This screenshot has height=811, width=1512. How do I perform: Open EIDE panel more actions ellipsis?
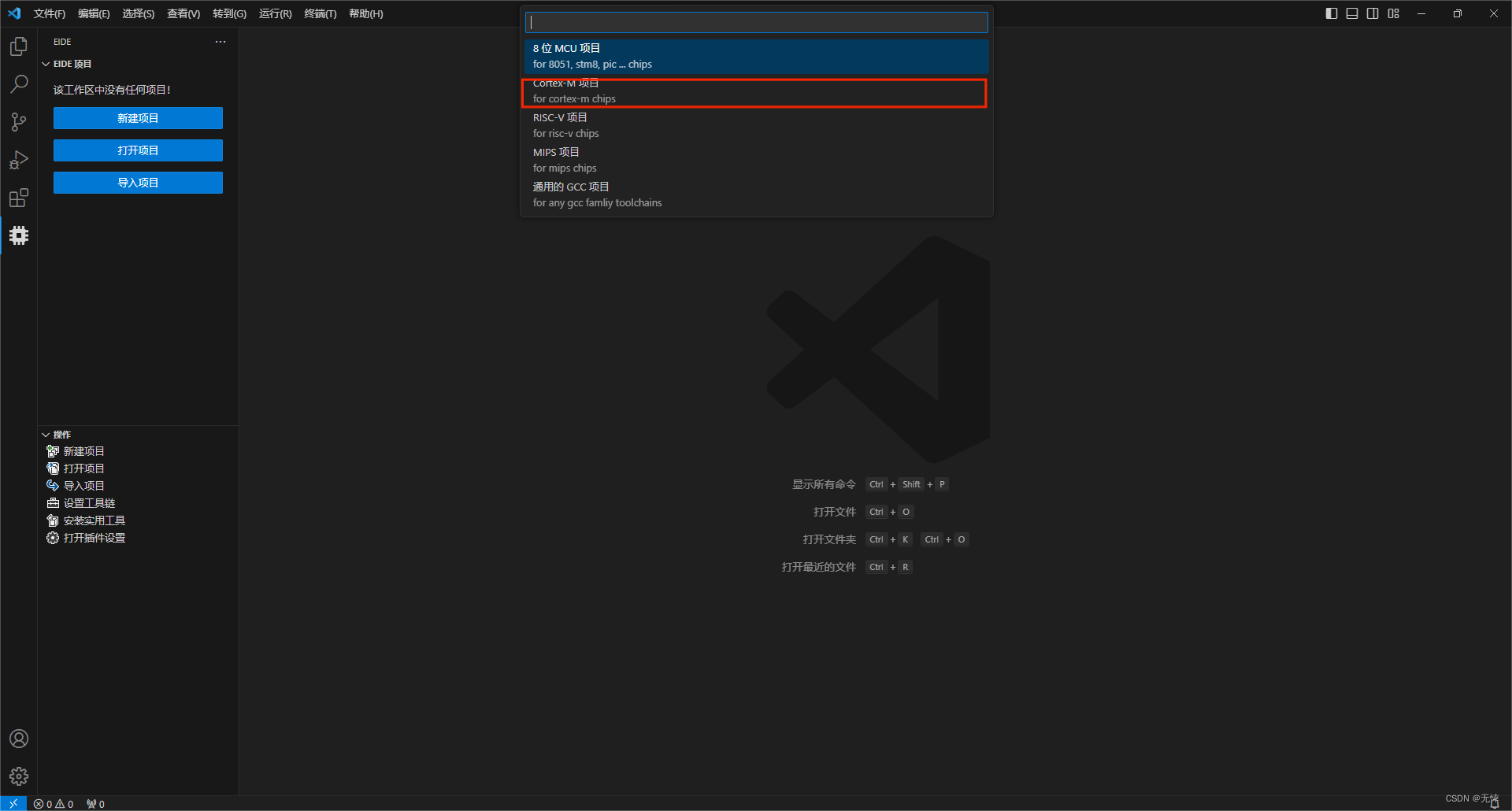(220, 42)
